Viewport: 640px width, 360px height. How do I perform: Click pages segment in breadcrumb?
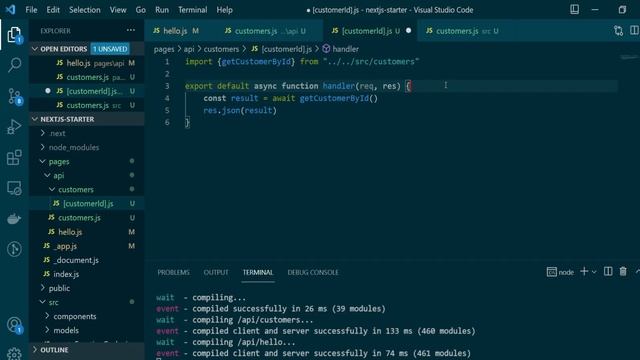tap(164, 49)
